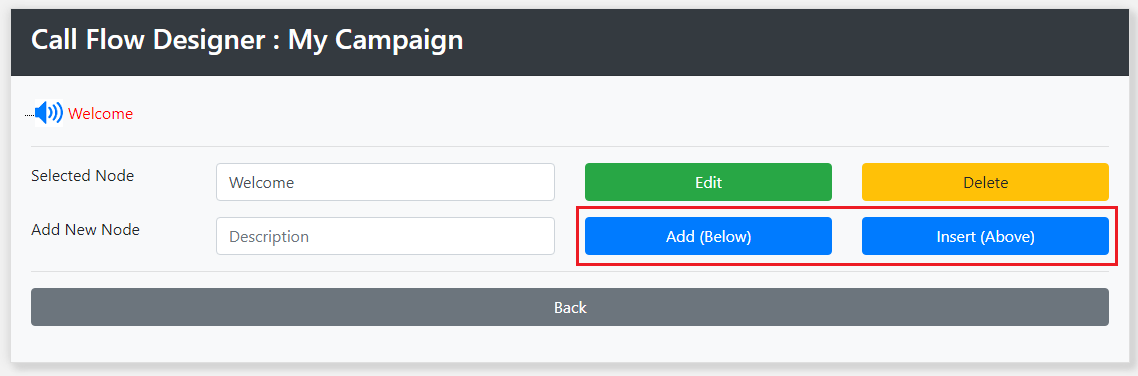The width and height of the screenshot is (1138, 376).
Task: Click the yellow Delete button
Action: point(985,182)
